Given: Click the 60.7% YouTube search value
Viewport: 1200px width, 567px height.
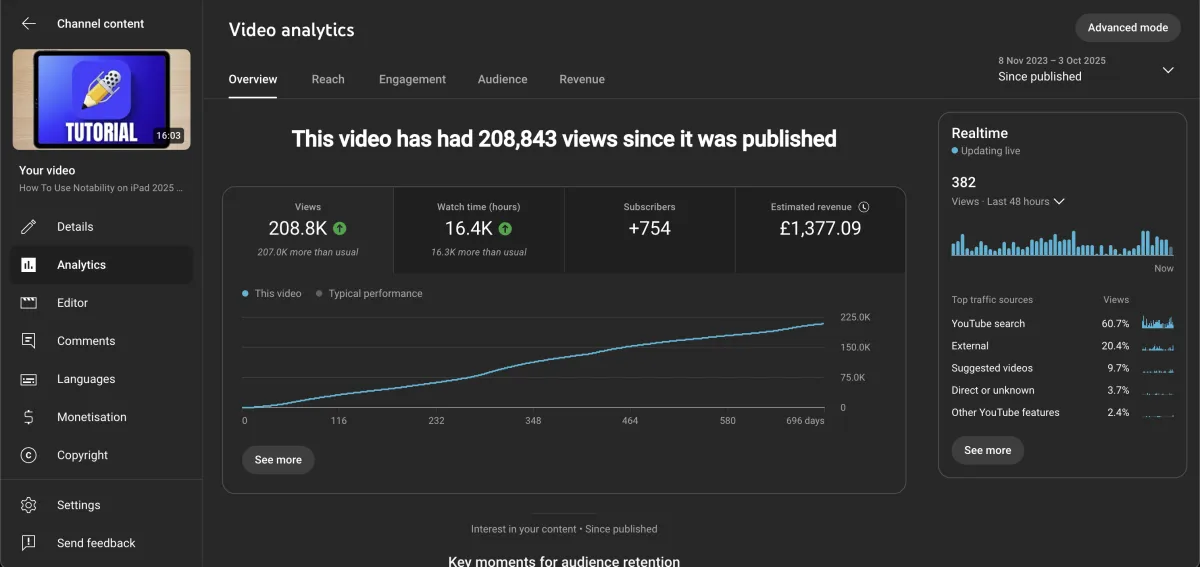Looking at the screenshot, I should click(x=1115, y=324).
